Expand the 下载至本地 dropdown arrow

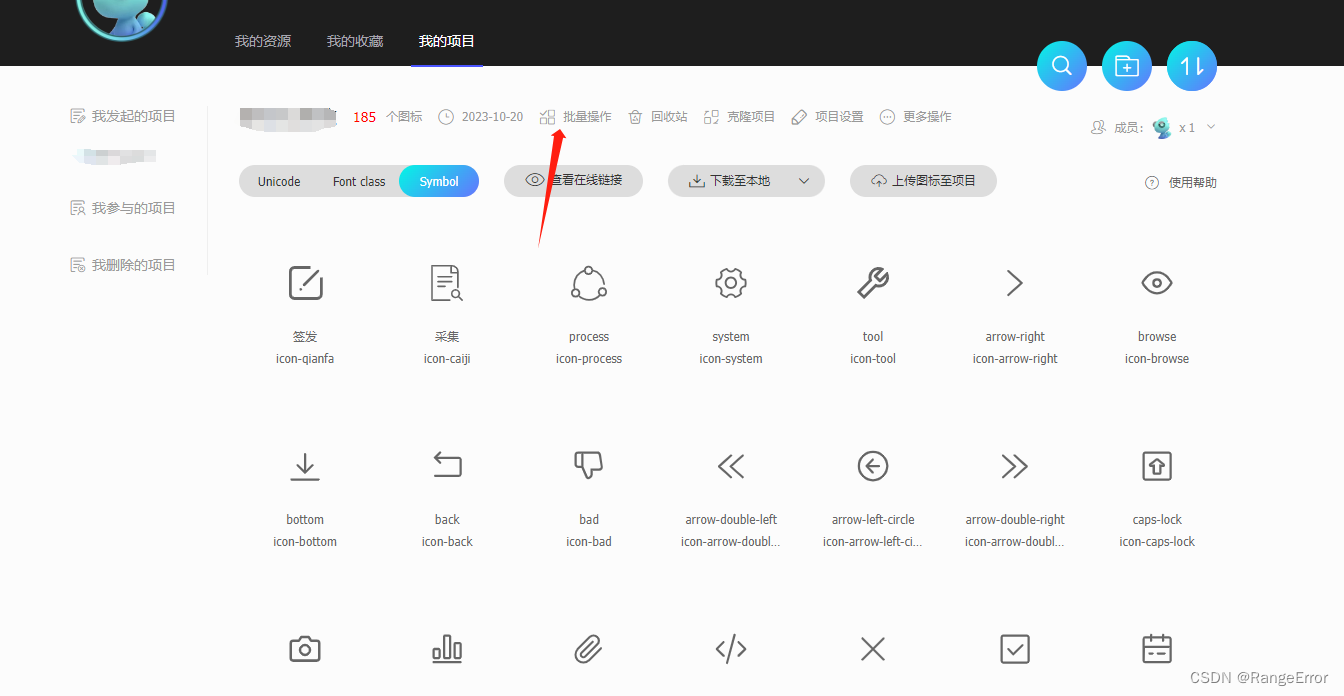click(x=803, y=181)
